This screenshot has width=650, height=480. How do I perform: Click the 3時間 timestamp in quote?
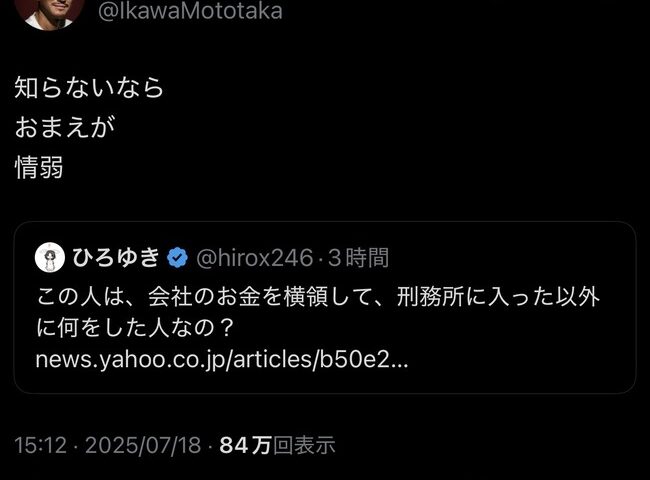(359, 258)
